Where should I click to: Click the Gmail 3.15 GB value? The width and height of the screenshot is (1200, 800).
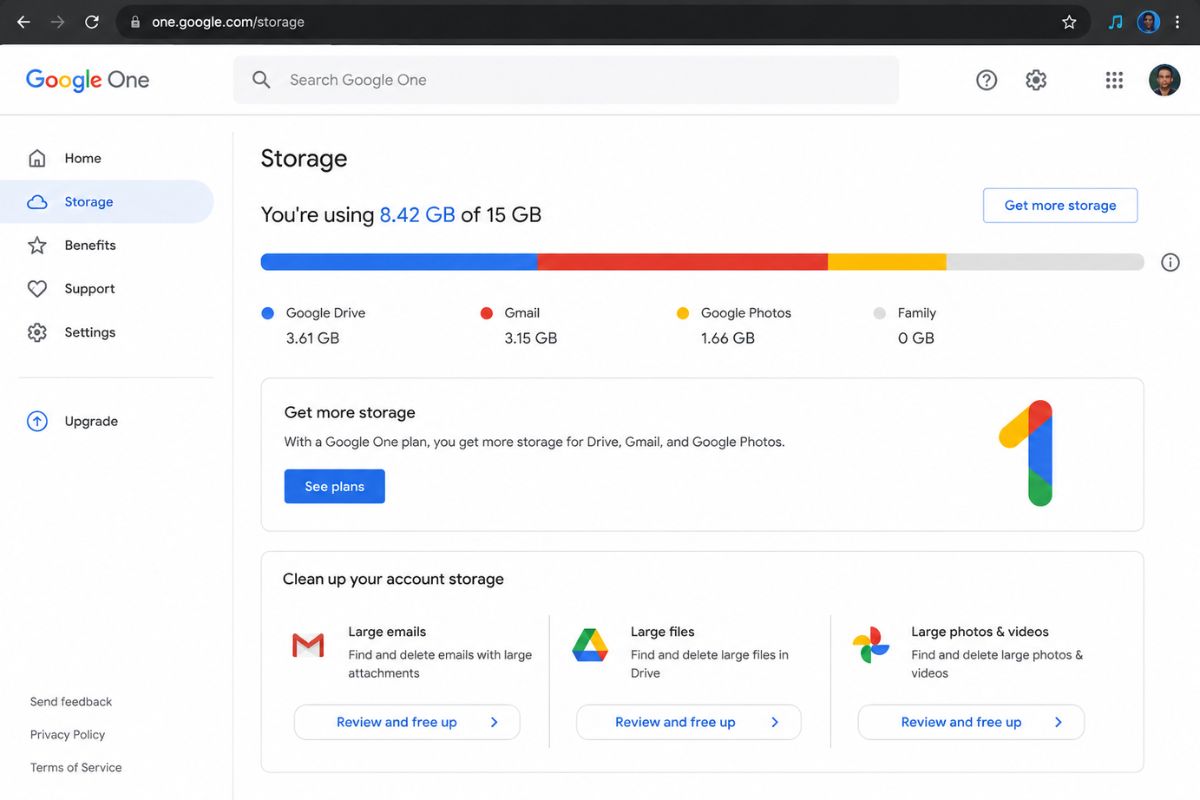tap(531, 338)
